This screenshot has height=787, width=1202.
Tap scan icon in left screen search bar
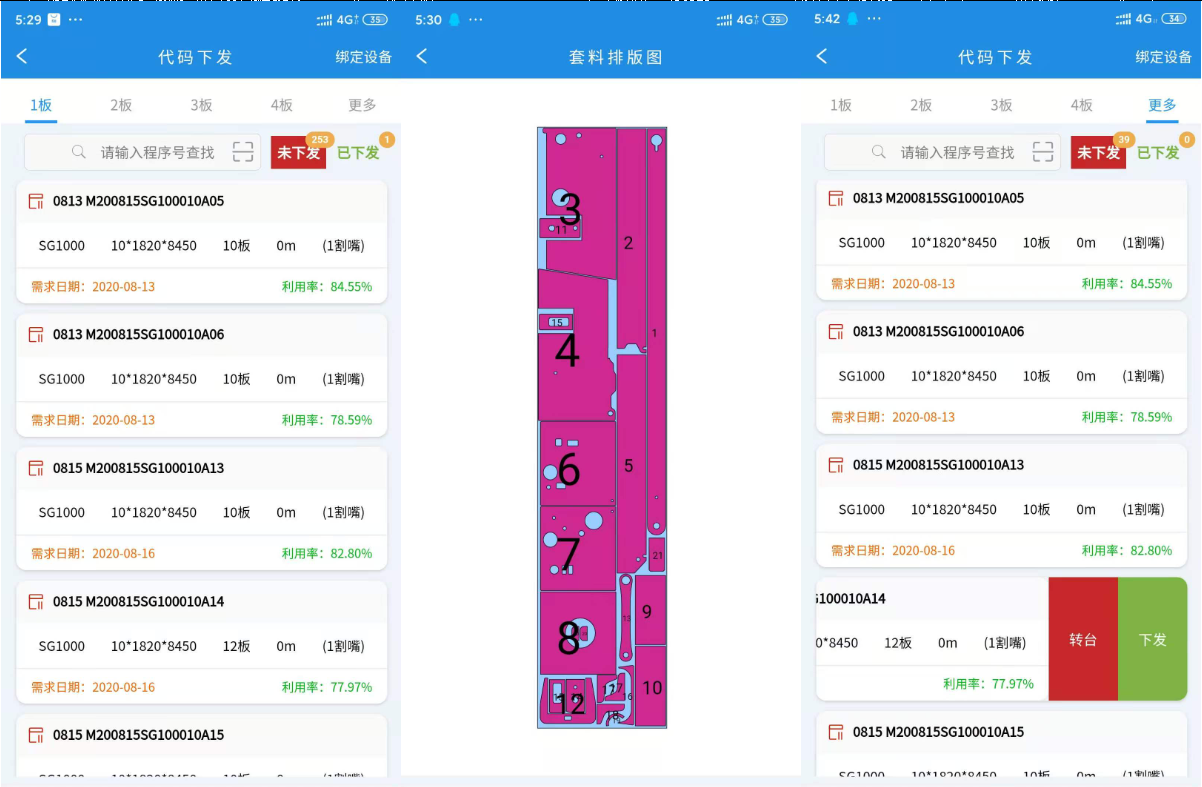point(243,152)
